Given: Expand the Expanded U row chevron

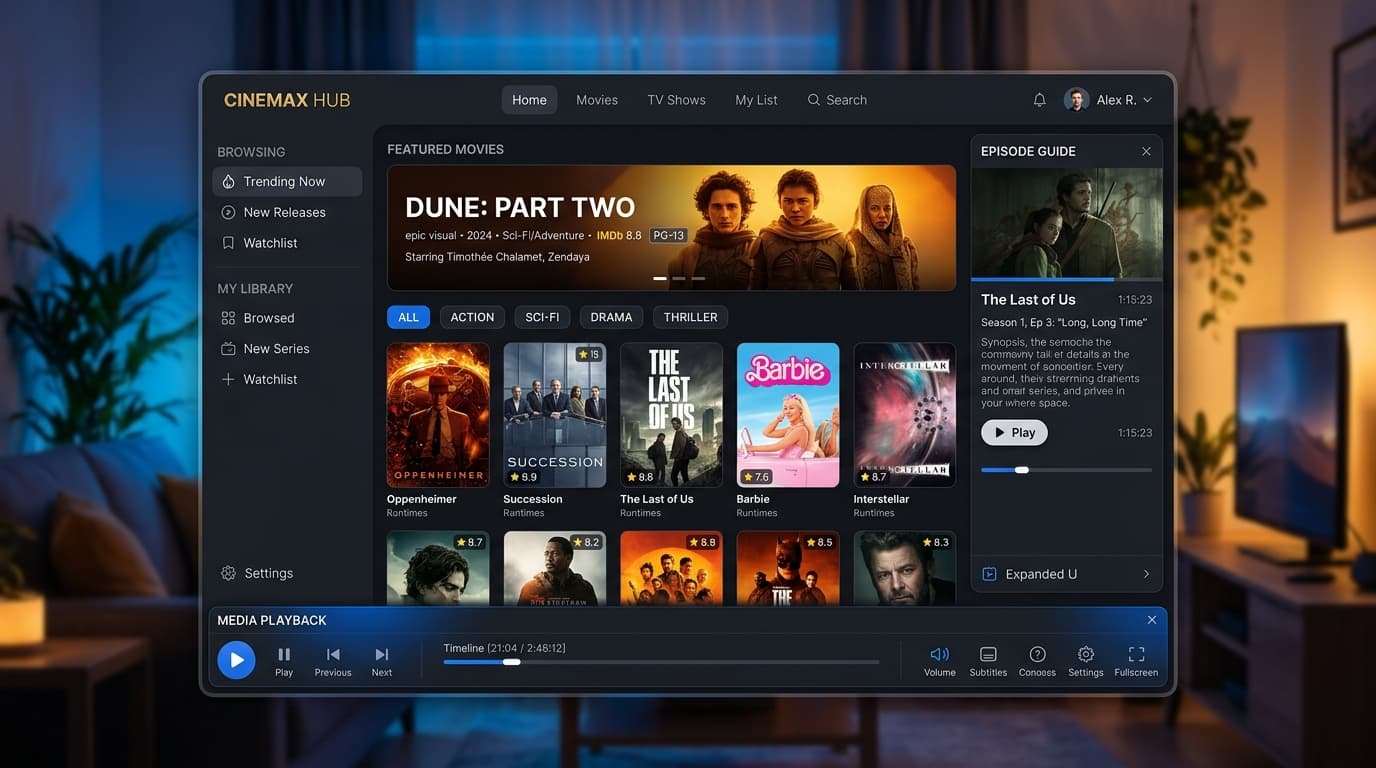Looking at the screenshot, I should click(1146, 574).
